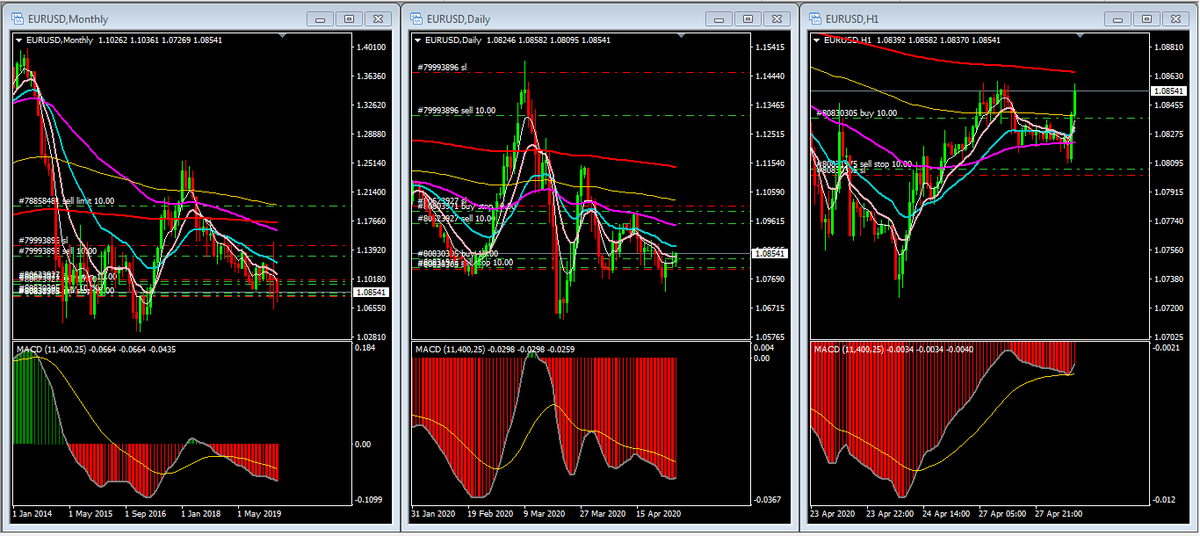Click the 1.40100 price level on Monthly scale
The image size is (1200, 536).
[371, 47]
